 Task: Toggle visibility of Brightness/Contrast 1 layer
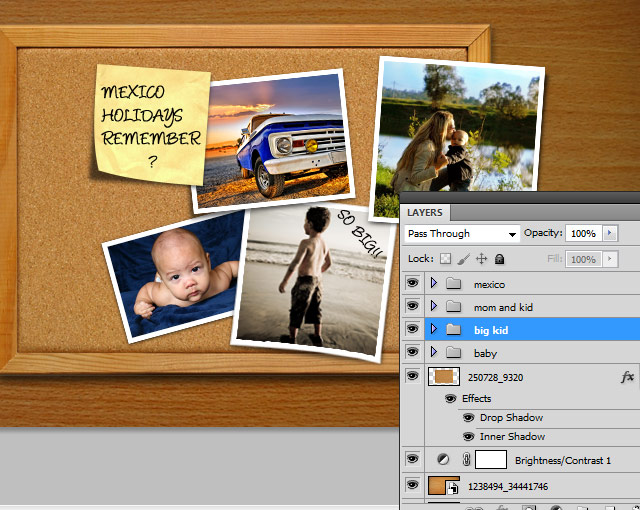coord(412,460)
